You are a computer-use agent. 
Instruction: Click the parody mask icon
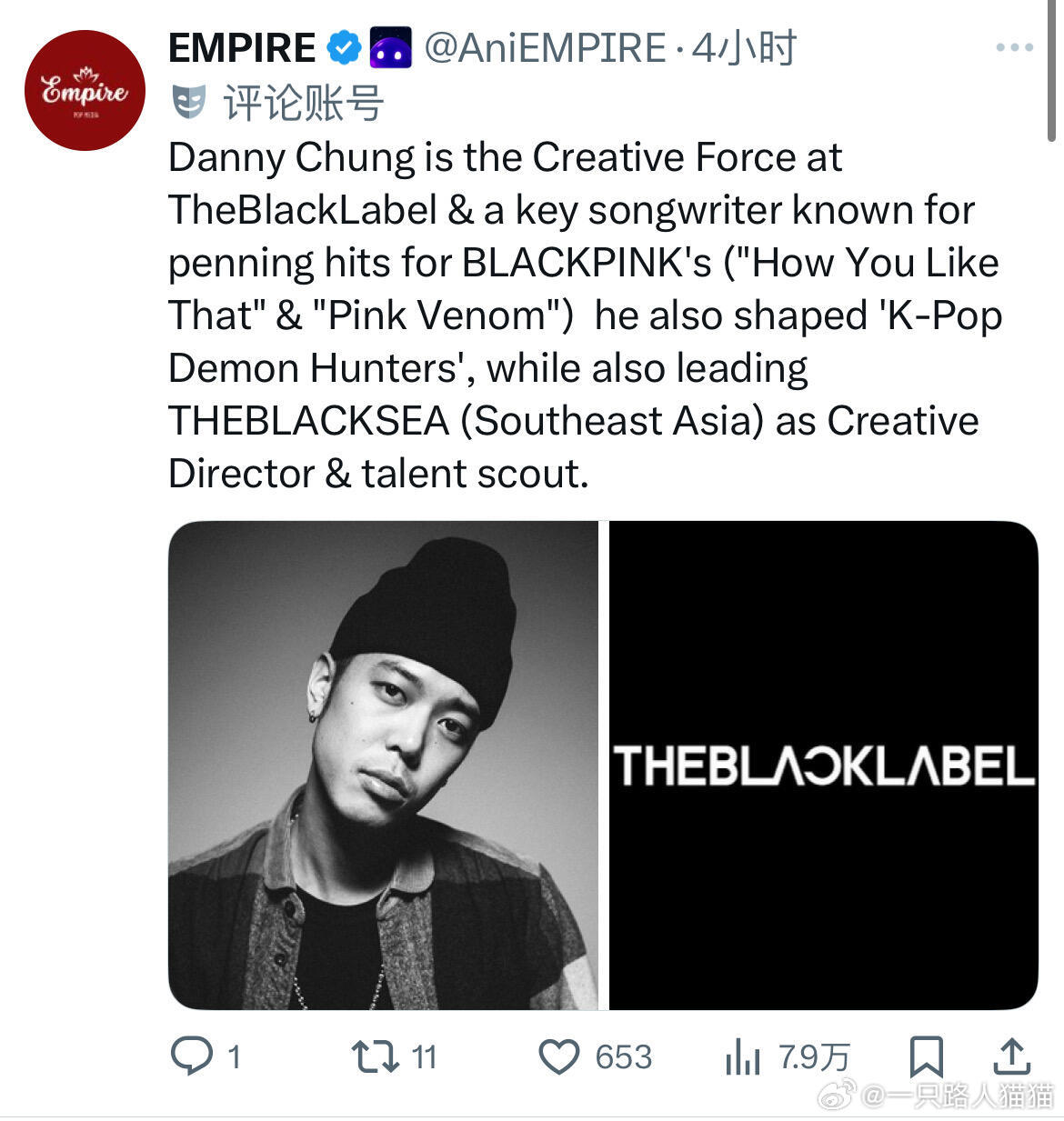[189, 102]
